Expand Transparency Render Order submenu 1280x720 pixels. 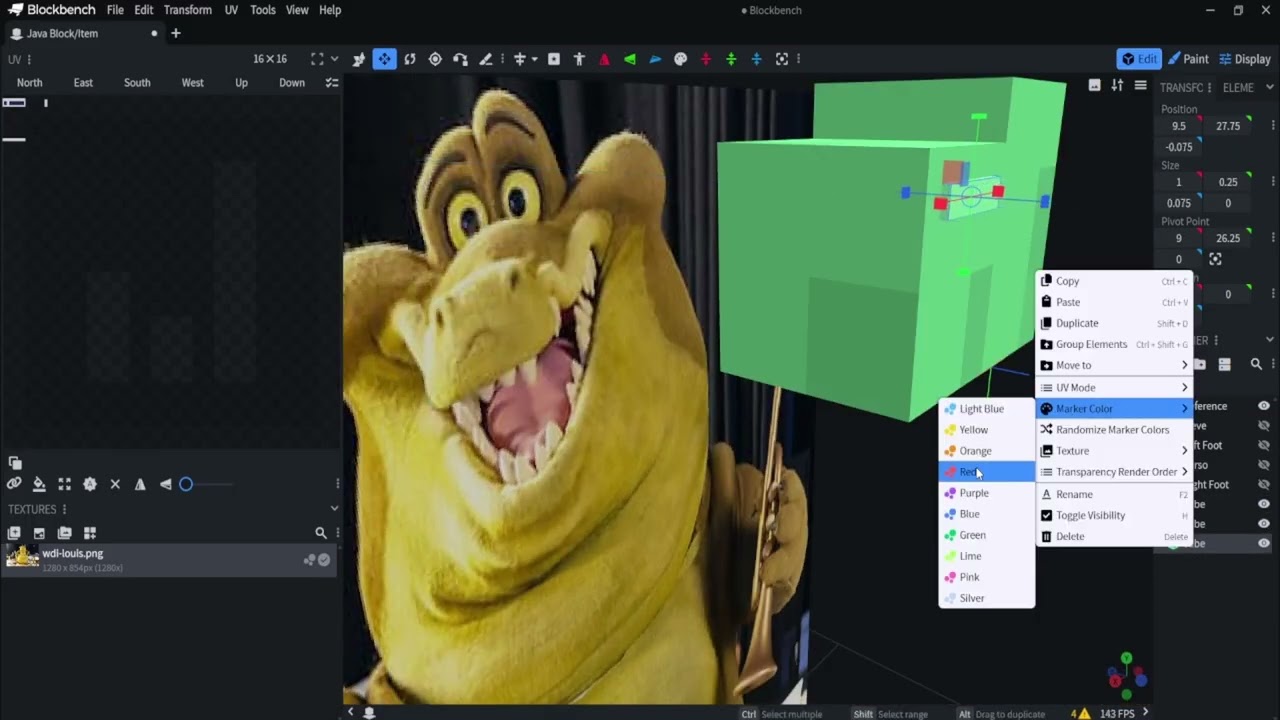point(1114,471)
